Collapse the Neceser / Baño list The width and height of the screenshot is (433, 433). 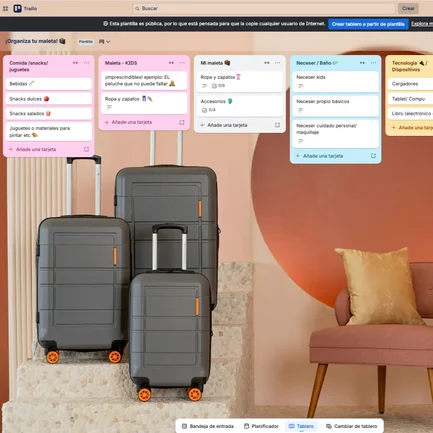[x=362, y=63]
